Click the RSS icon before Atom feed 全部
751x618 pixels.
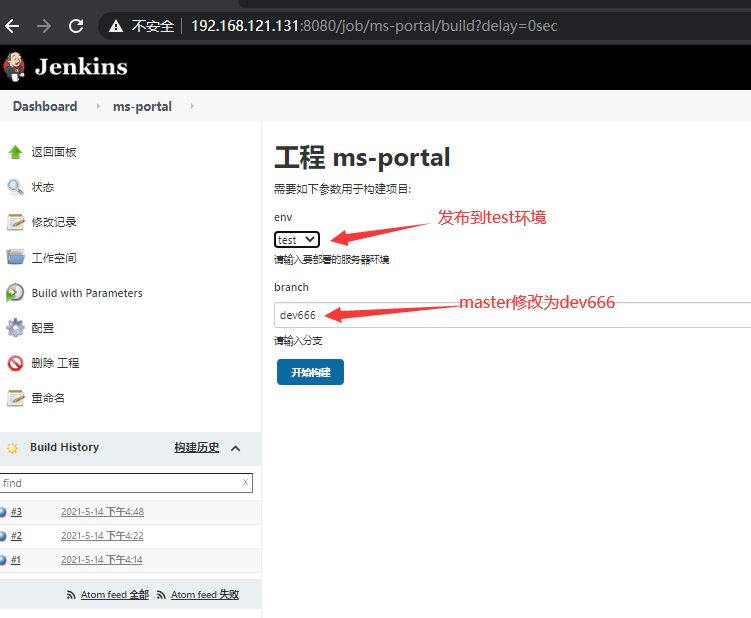click(x=71, y=595)
